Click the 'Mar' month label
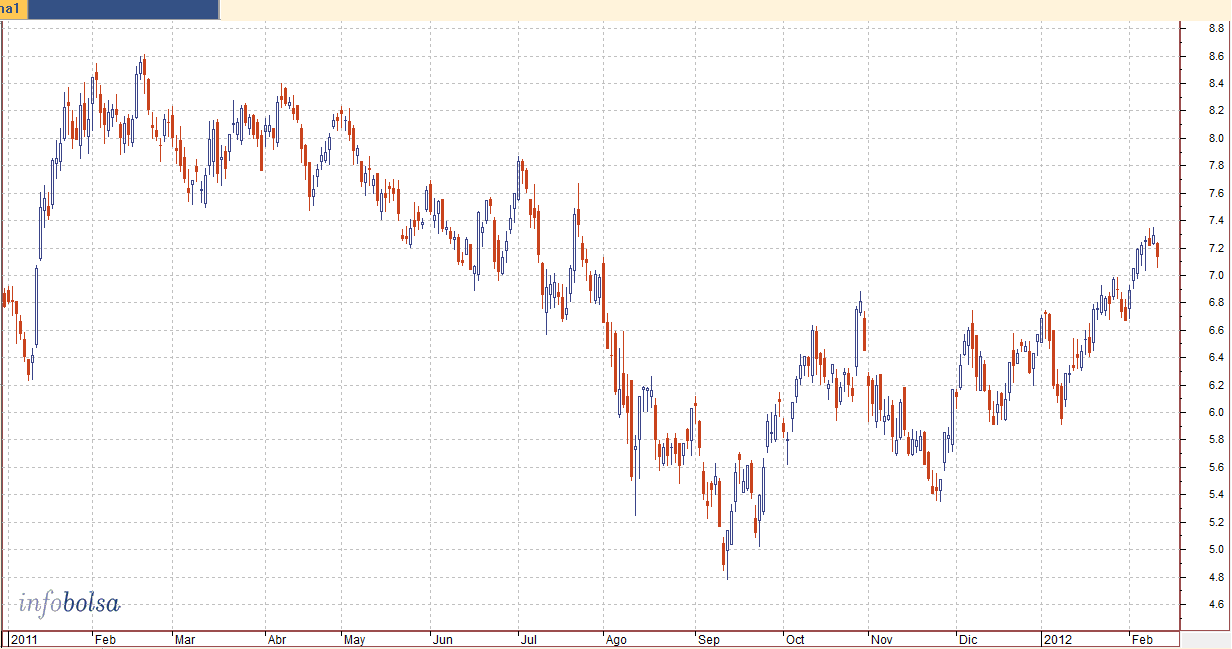Viewport: 1232px width, 649px height. (185, 638)
